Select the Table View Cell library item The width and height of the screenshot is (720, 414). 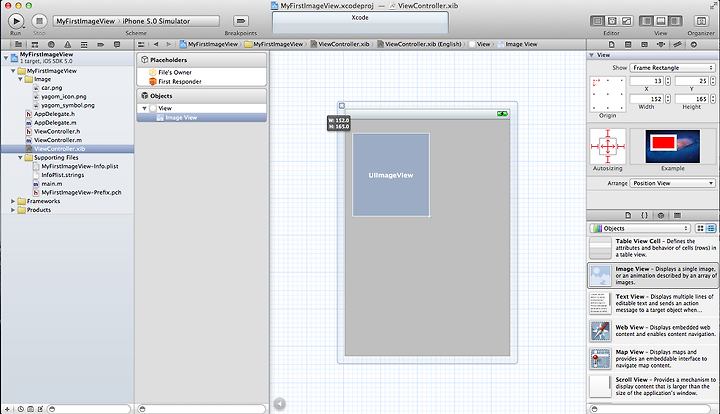(x=652, y=248)
